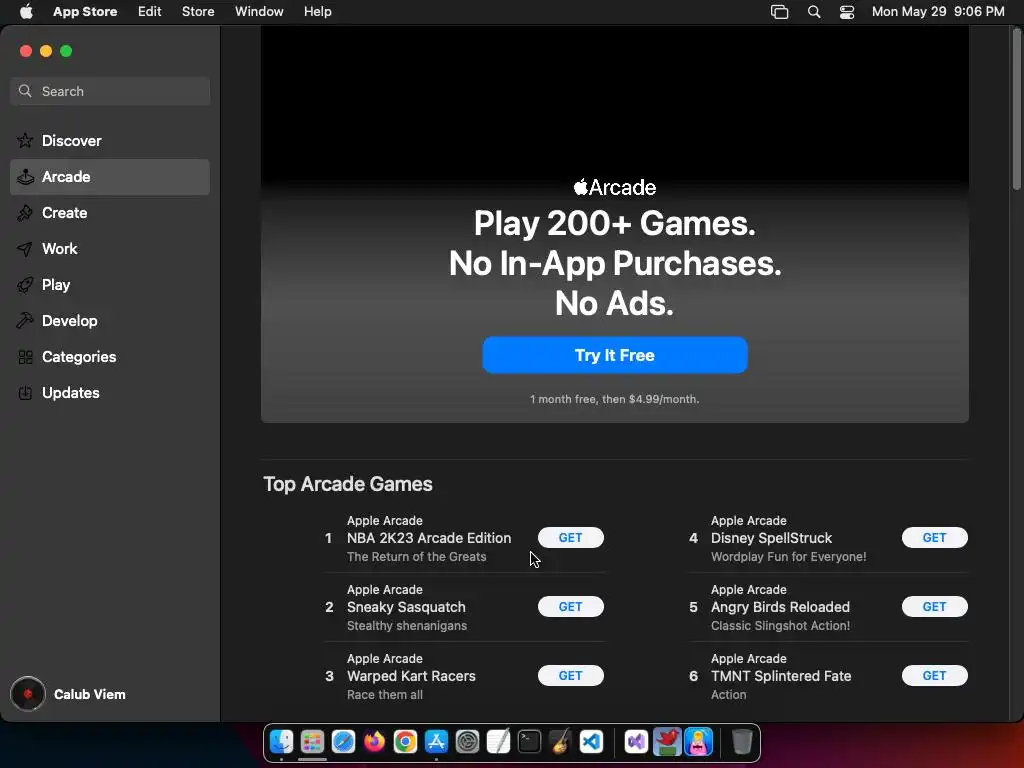Open the Create section brush icon
Screen dimensions: 1024x768
point(25,213)
